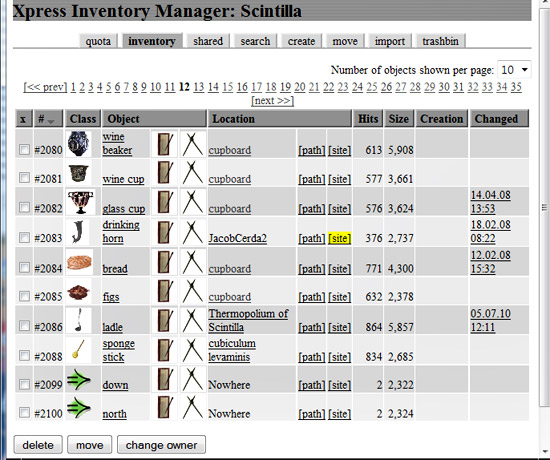Switch to the quota tab
The width and height of the screenshot is (550, 460).
(x=98, y=41)
